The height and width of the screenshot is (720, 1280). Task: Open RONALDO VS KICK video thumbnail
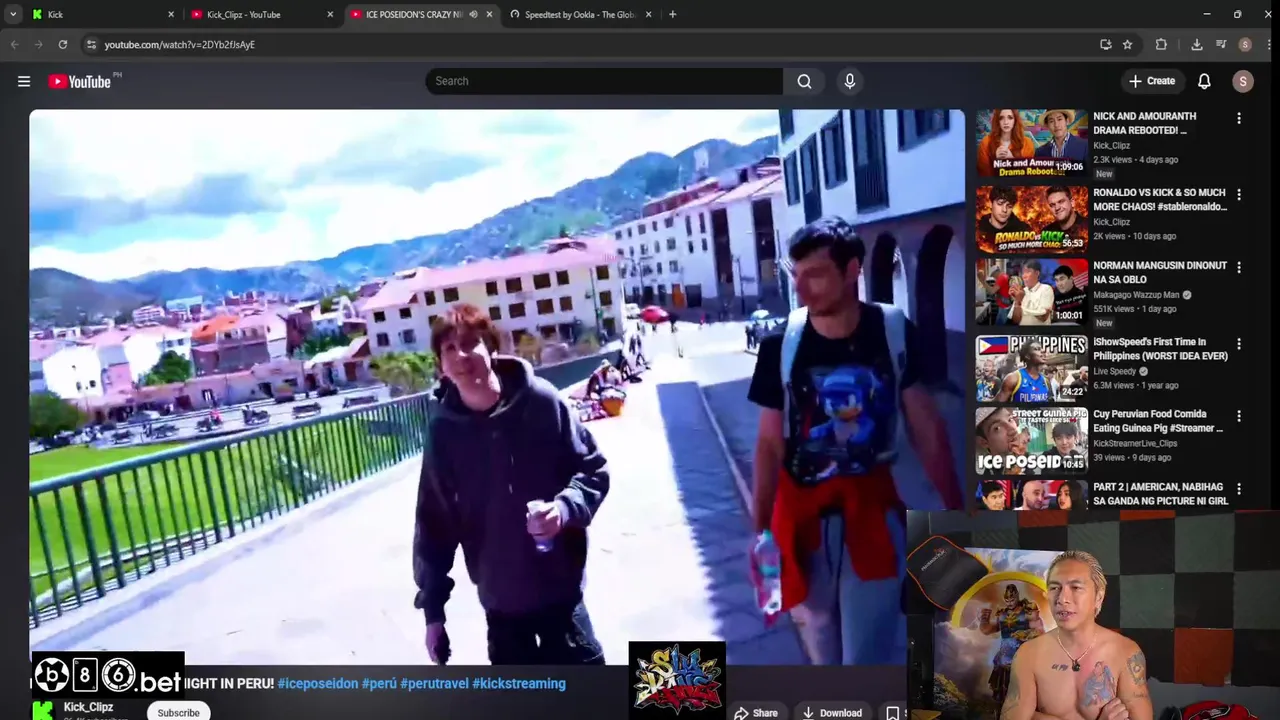coord(1031,219)
